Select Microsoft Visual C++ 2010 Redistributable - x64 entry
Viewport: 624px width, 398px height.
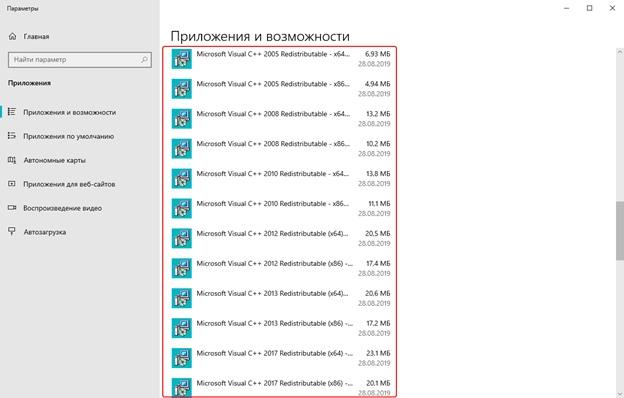pyautogui.click(x=280, y=178)
